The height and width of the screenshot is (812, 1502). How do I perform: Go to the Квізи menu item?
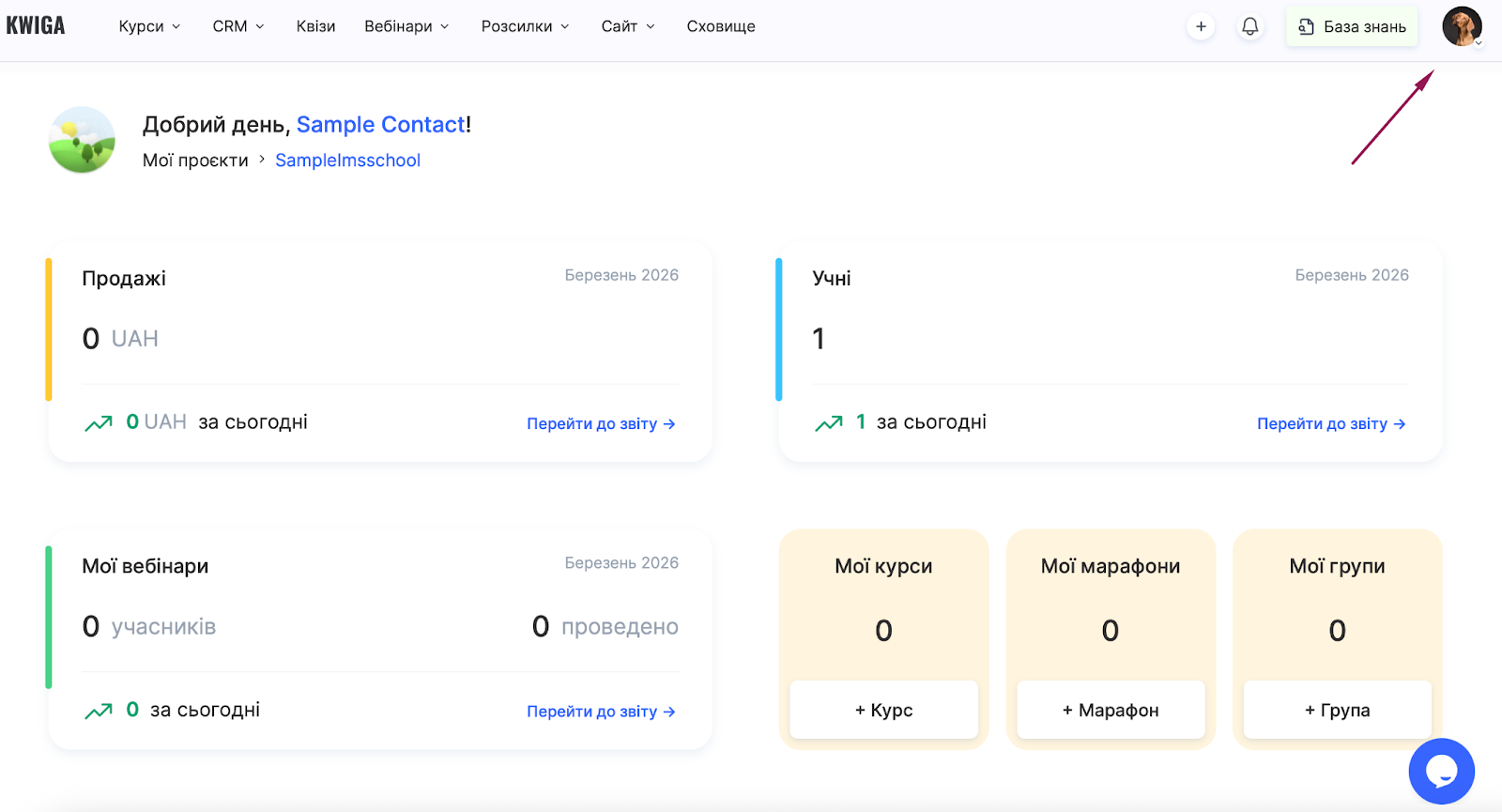[315, 26]
